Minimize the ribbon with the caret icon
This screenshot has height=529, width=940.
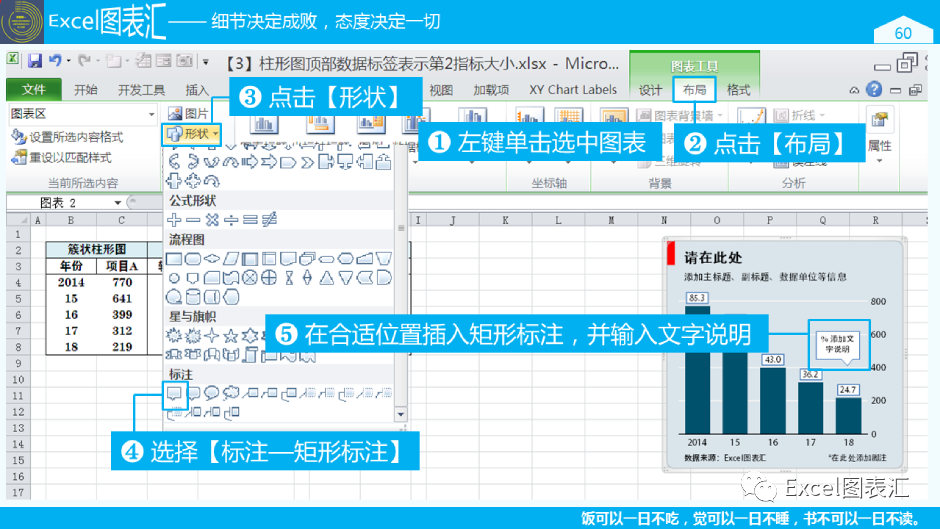[854, 91]
